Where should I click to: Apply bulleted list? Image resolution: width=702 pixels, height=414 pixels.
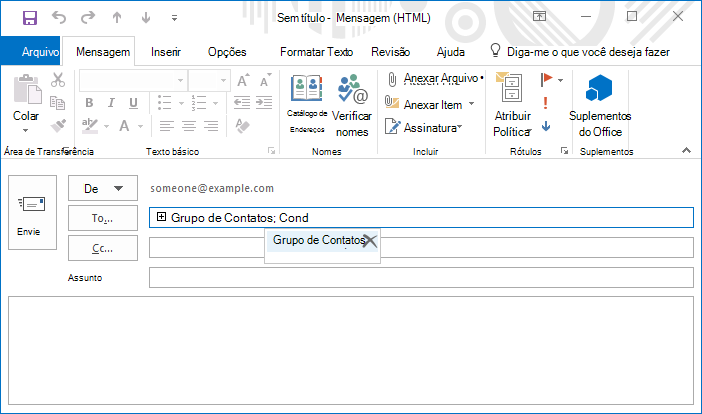pos(165,102)
